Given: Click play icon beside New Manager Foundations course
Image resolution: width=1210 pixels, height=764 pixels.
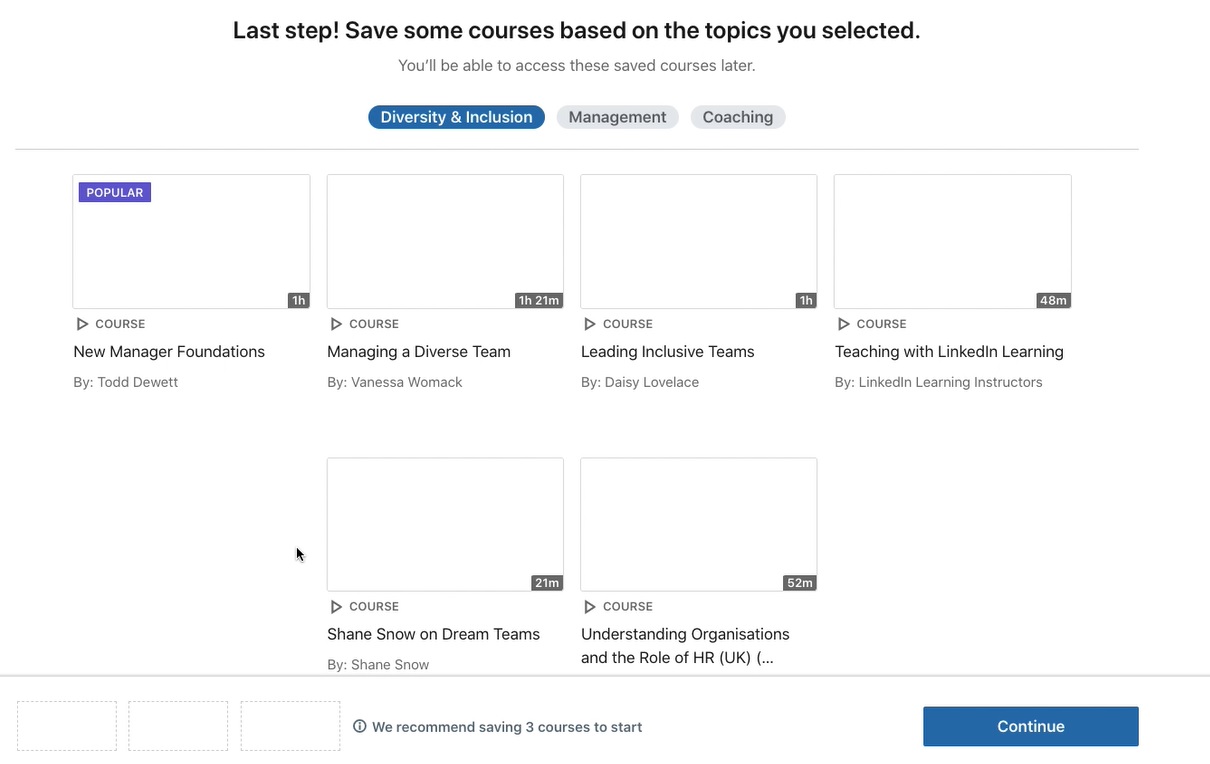Looking at the screenshot, I should (x=82, y=324).
